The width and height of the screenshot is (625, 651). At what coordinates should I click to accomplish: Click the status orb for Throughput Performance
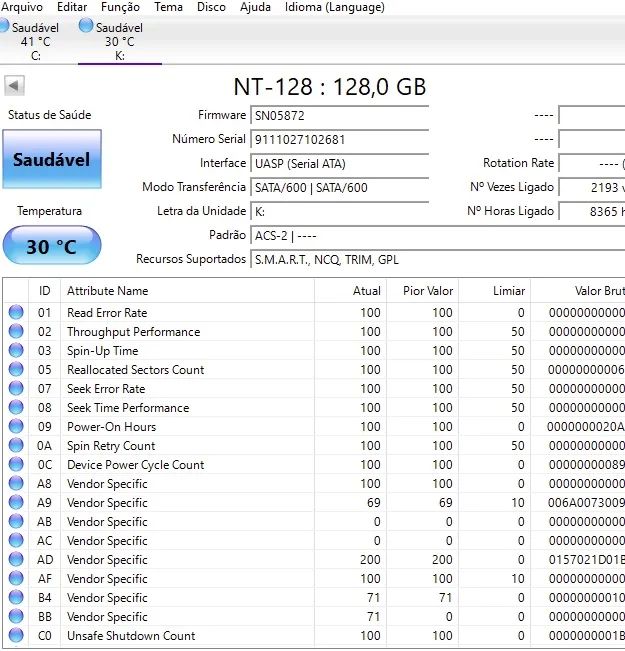point(16,331)
